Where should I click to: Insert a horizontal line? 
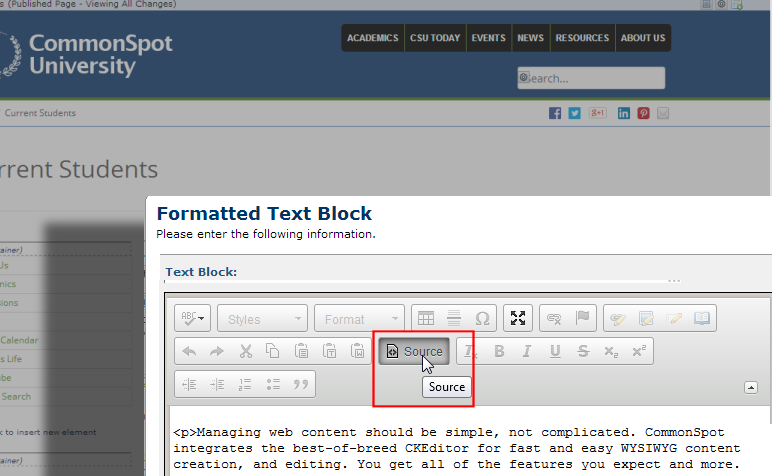point(454,318)
